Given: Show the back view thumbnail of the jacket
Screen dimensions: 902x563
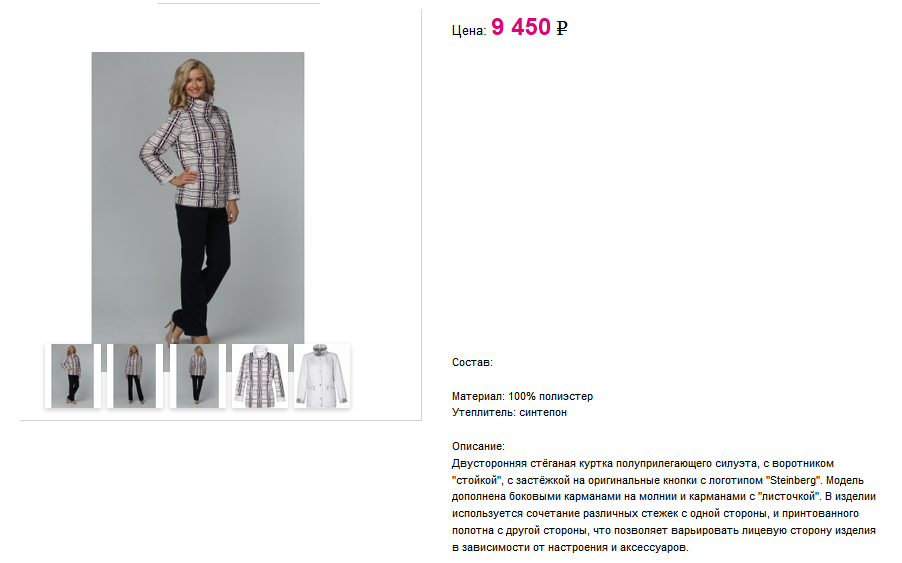Looking at the screenshot, I should 197,376.
